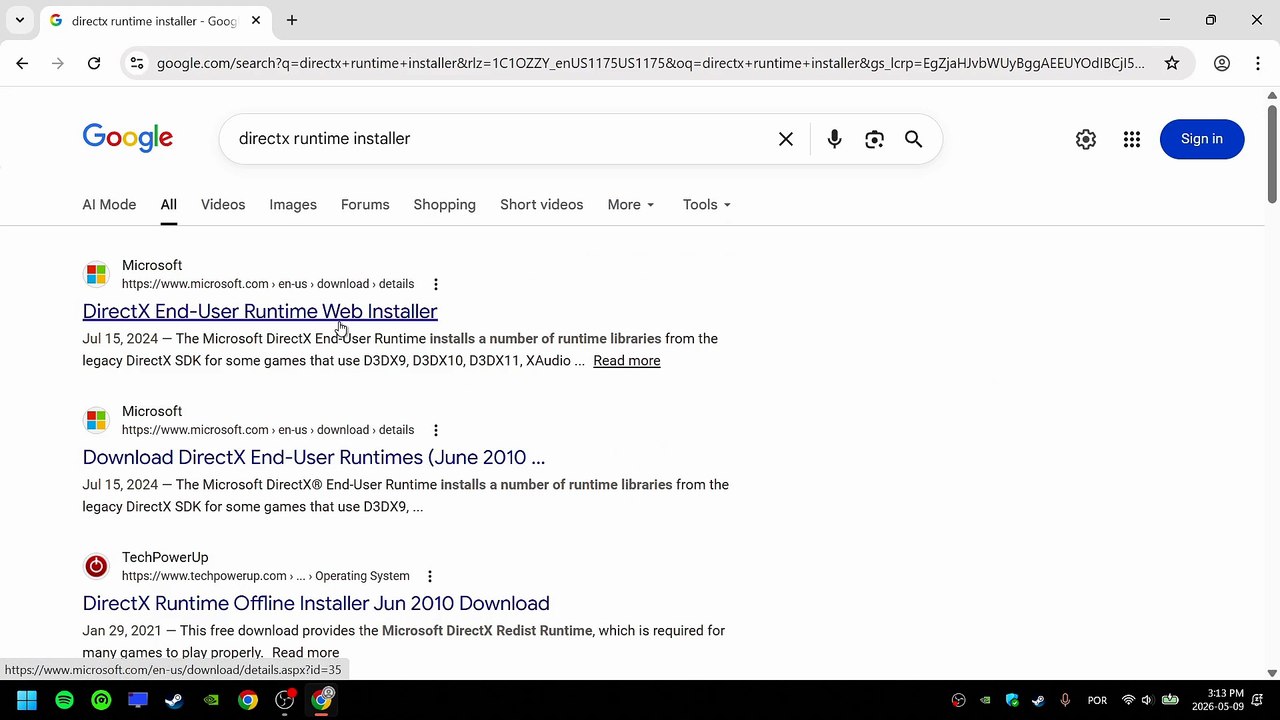Image resolution: width=1280 pixels, height=720 pixels.
Task: Check battery status in the system tray
Action: coord(1170,700)
